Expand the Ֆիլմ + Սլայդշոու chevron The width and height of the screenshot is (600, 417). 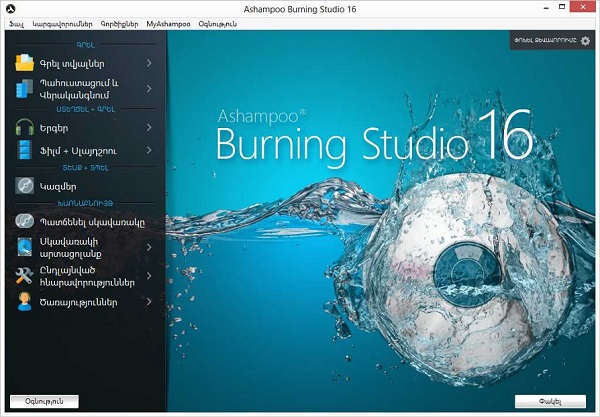[x=149, y=150]
